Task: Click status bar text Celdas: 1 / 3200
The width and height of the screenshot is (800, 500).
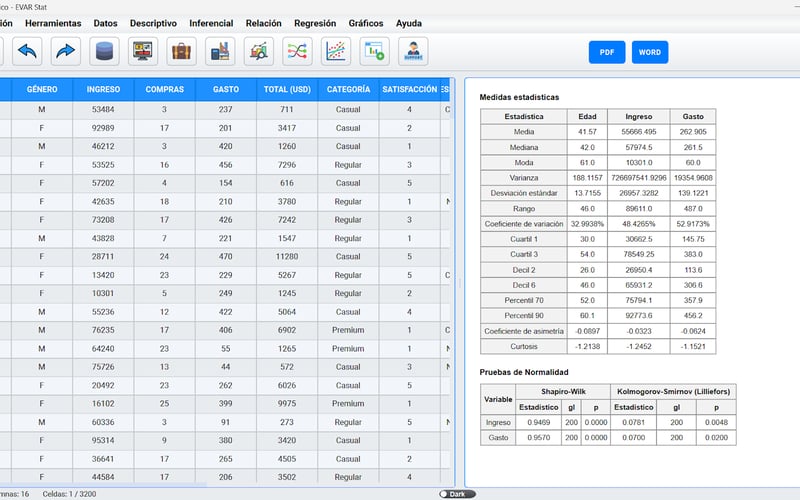Action: coord(69,494)
